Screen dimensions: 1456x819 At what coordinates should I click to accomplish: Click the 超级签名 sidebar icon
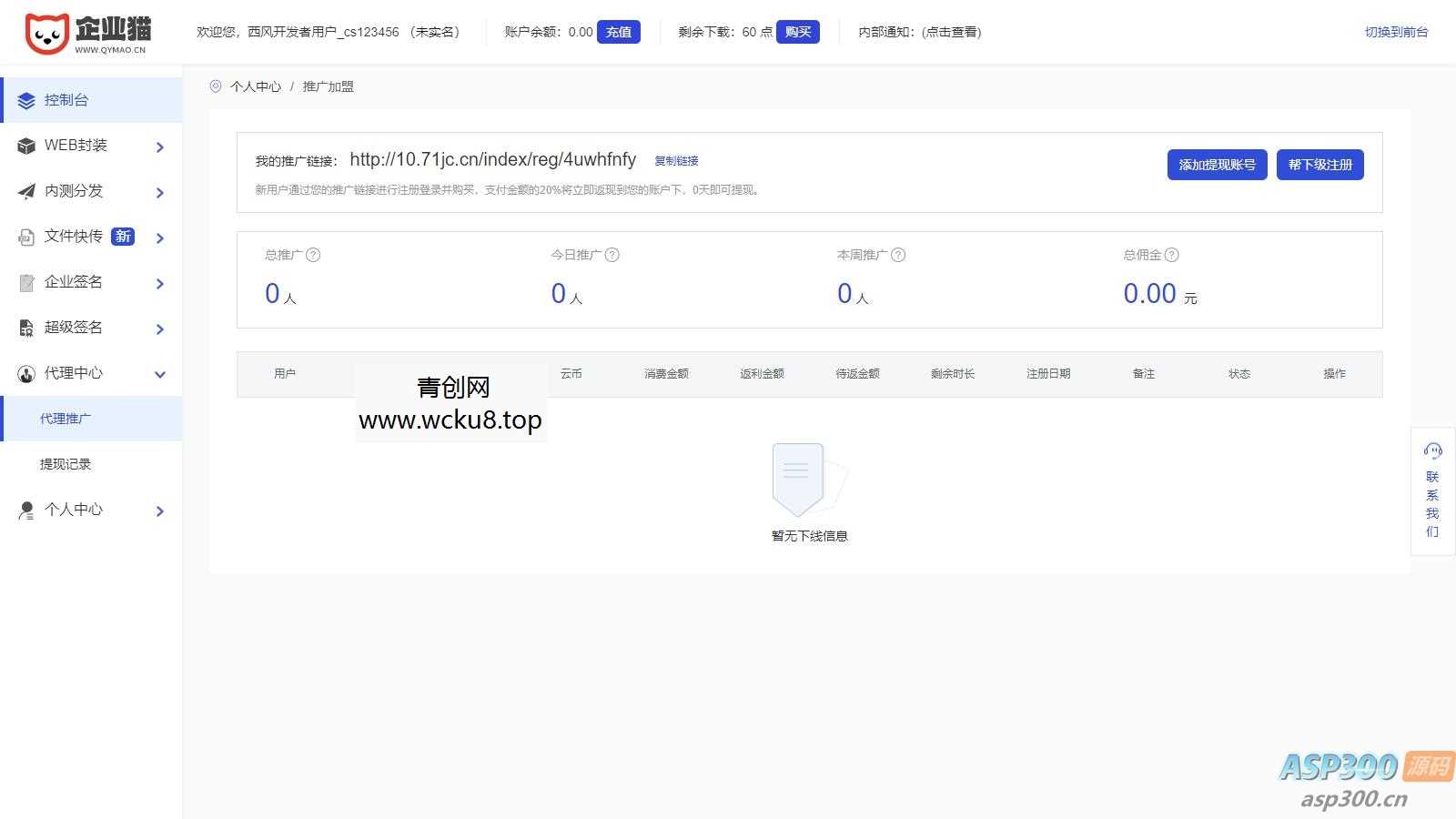(x=26, y=328)
